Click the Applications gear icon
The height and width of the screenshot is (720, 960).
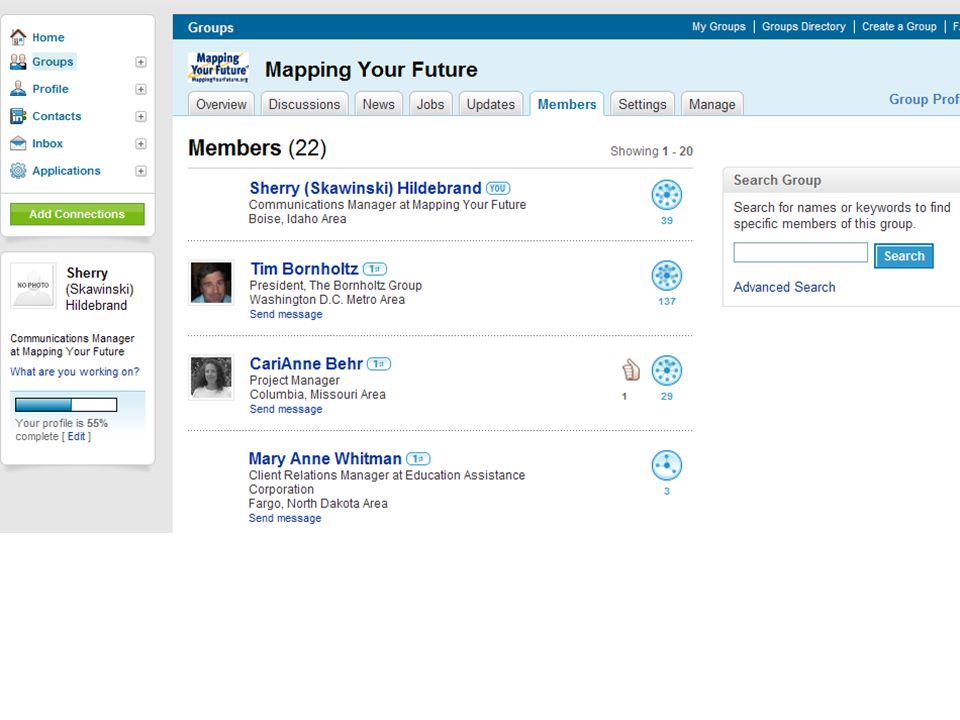(x=18, y=171)
